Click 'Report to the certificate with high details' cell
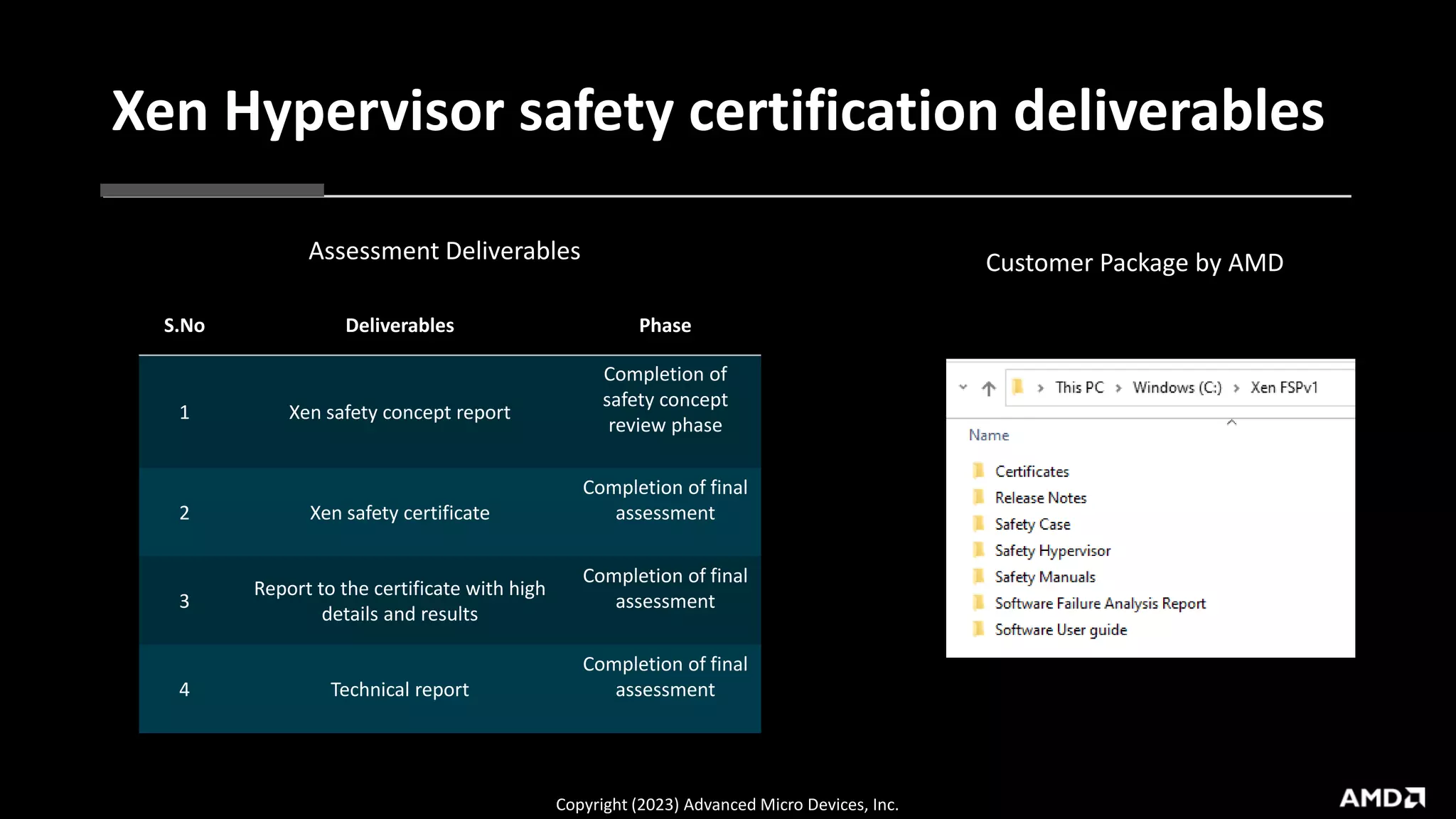 click(400, 601)
